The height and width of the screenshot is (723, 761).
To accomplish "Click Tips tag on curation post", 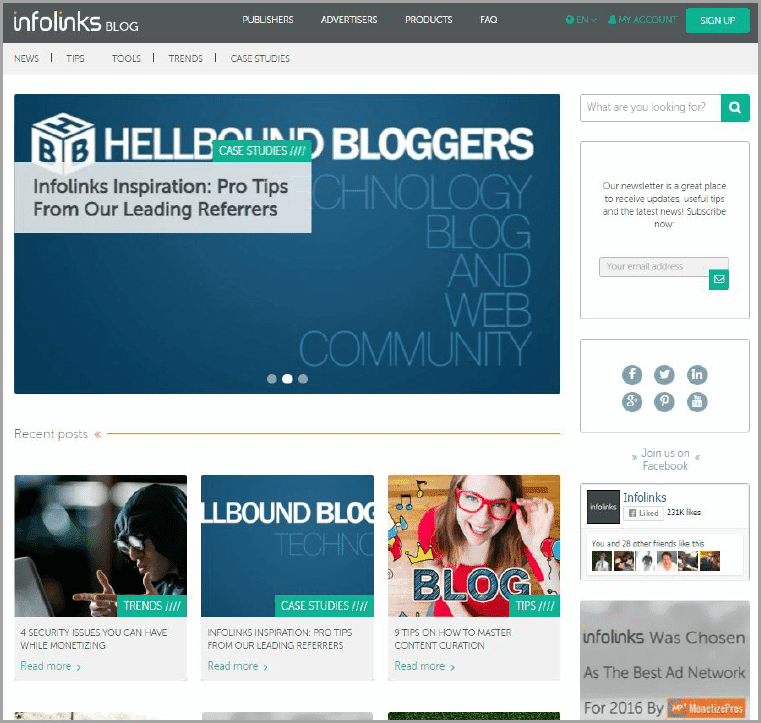I will (535, 606).
